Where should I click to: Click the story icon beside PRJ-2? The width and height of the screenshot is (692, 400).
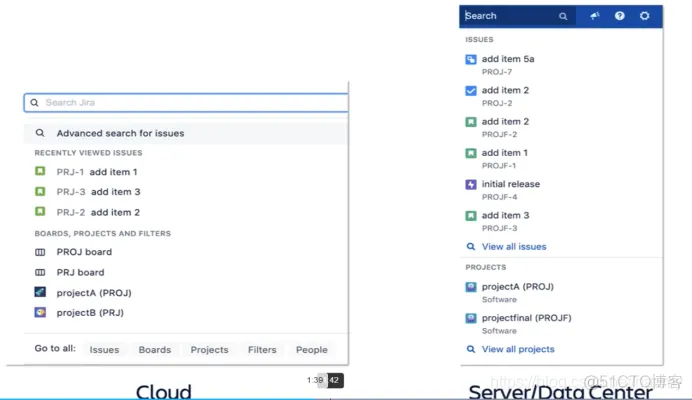coord(40,211)
